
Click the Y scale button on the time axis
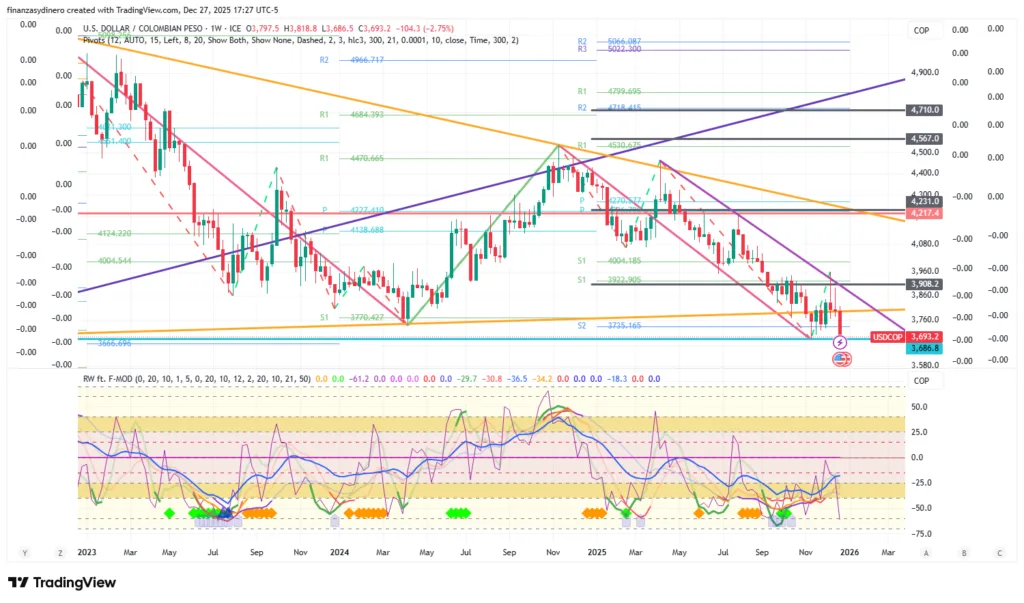(x=23, y=551)
